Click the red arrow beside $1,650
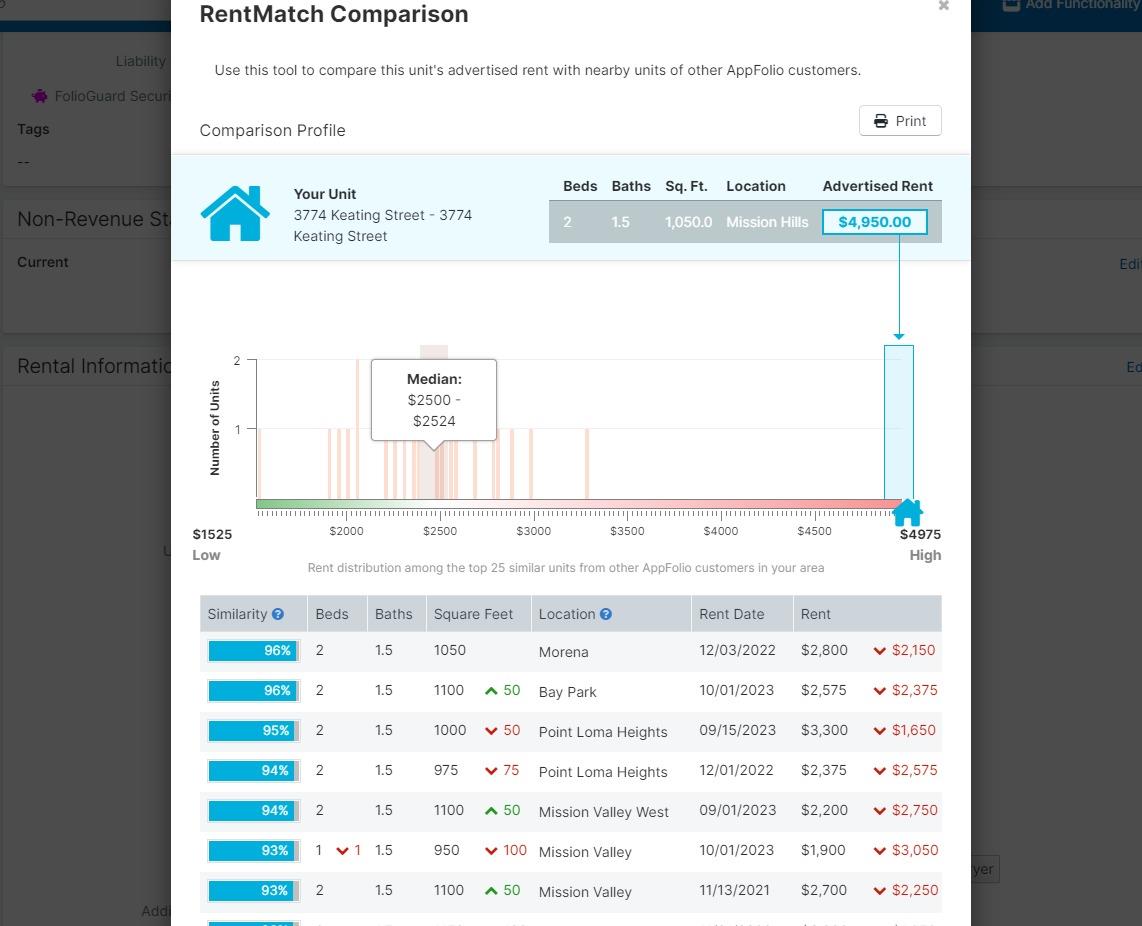This screenshot has width=1142, height=926. point(879,731)
